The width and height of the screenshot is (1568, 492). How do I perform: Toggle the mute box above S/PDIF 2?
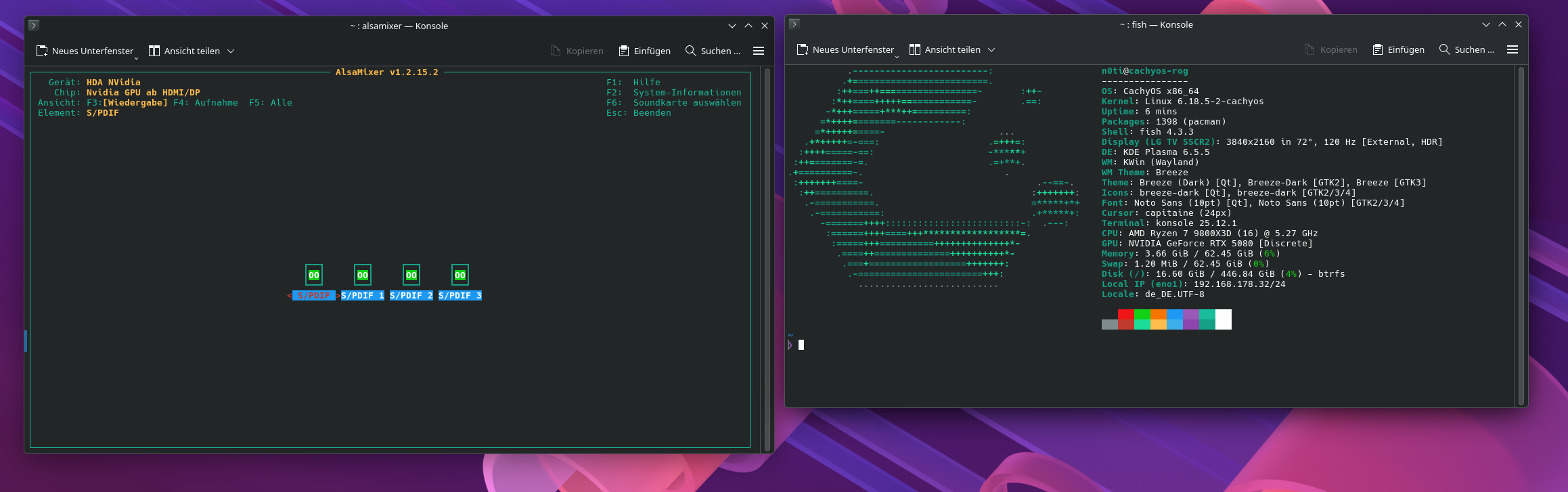(x=411, y=275)
